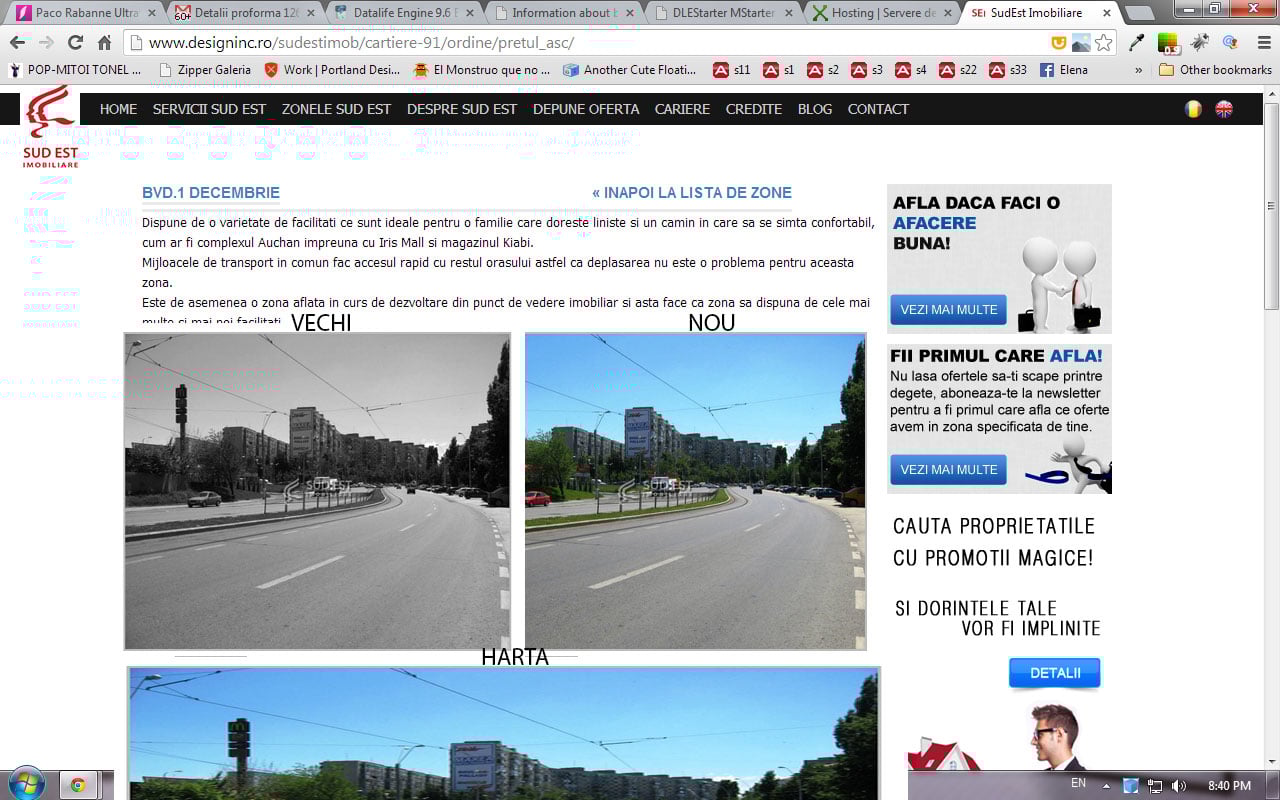
Task: Open the s1 bookmark
Action: pyautogui.click(x=778, y=70)
